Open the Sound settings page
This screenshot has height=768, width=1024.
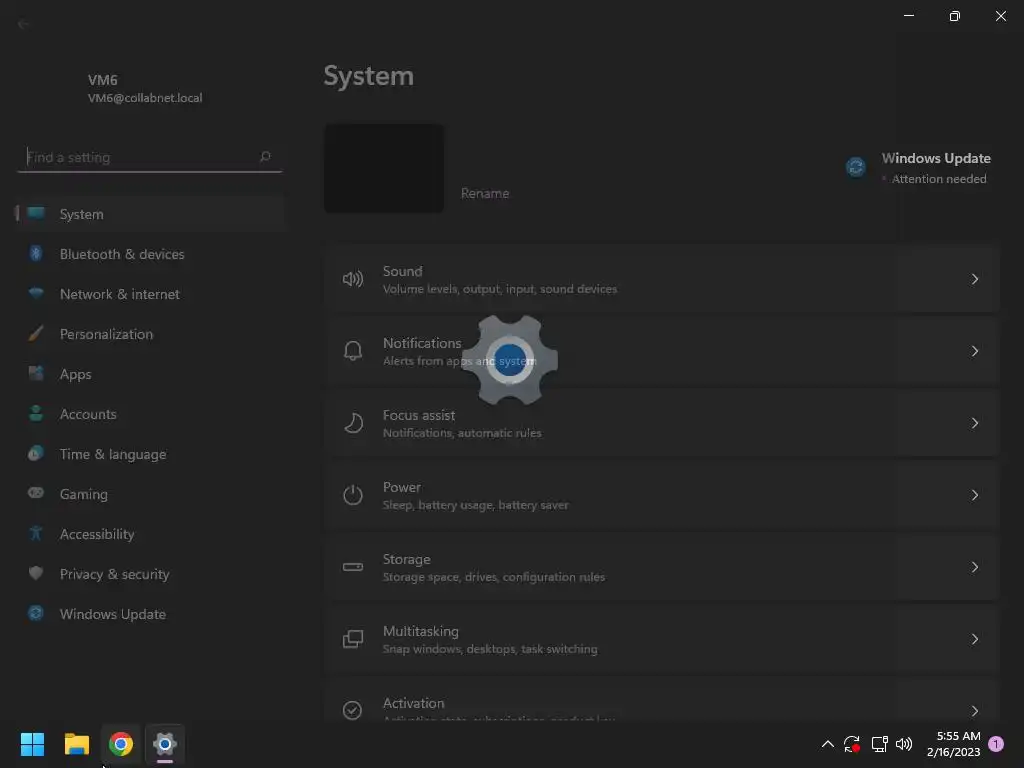coord(662,280)
